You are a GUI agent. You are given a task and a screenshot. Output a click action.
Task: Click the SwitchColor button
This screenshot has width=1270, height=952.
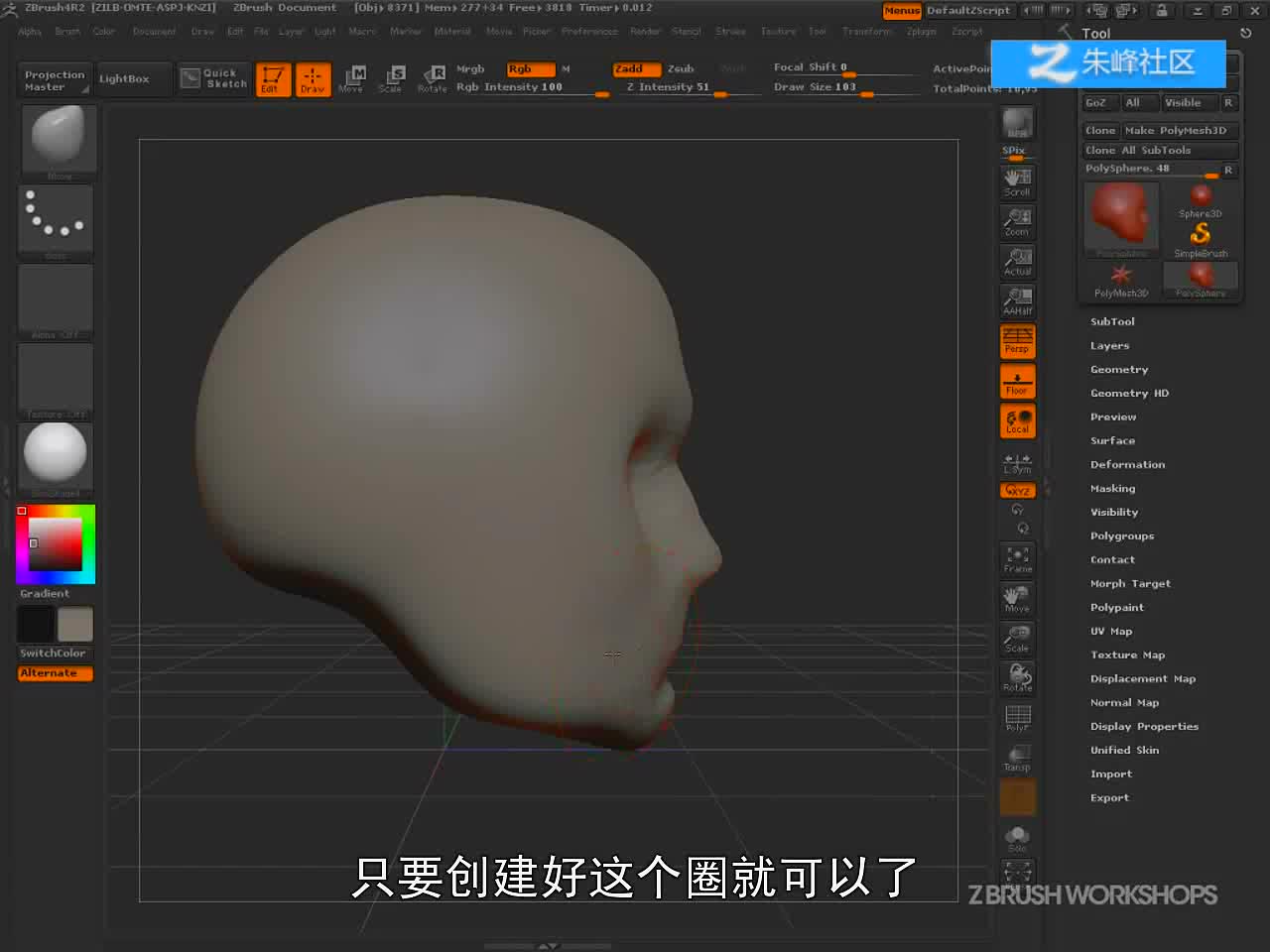pyautogui.click(x=54, y=654)
